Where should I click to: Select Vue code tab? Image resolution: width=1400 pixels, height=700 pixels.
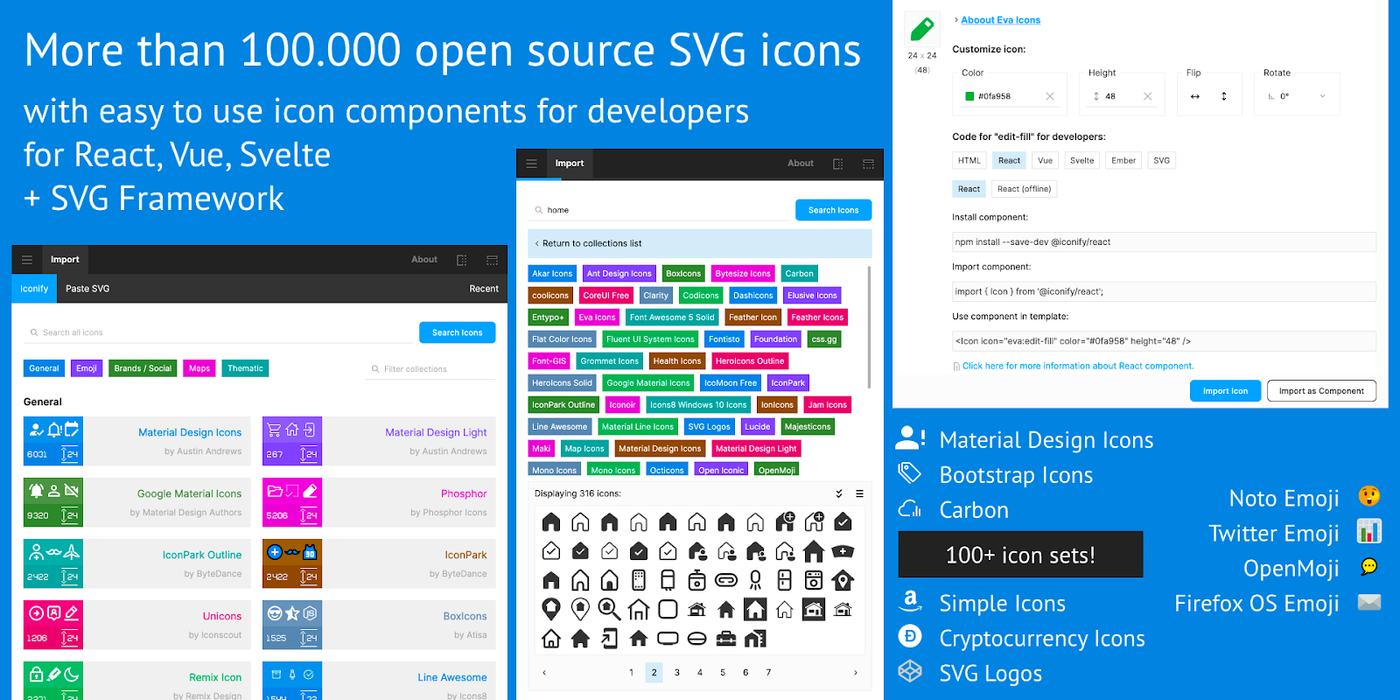click(1045, 160)
